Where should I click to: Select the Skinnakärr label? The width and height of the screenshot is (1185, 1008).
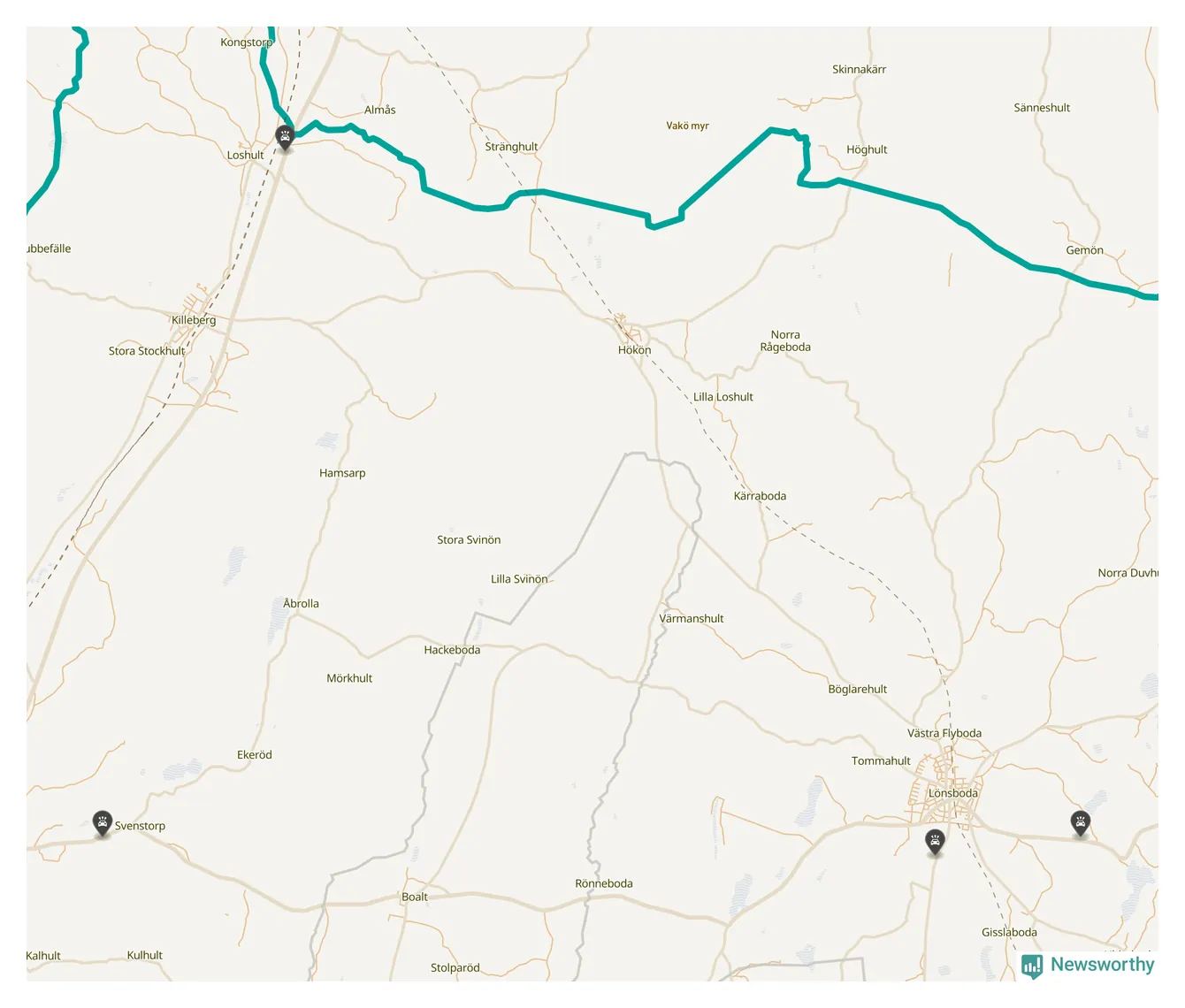coord(859,69)
